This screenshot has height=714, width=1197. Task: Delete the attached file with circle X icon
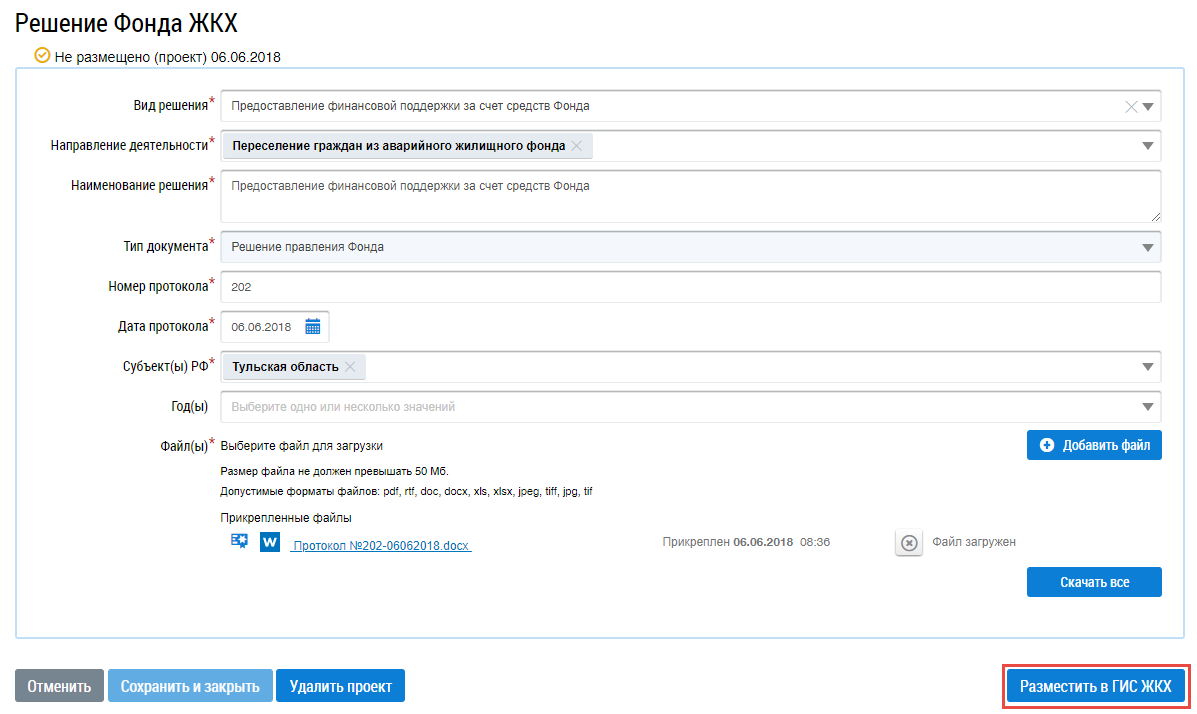click(908, 542)
